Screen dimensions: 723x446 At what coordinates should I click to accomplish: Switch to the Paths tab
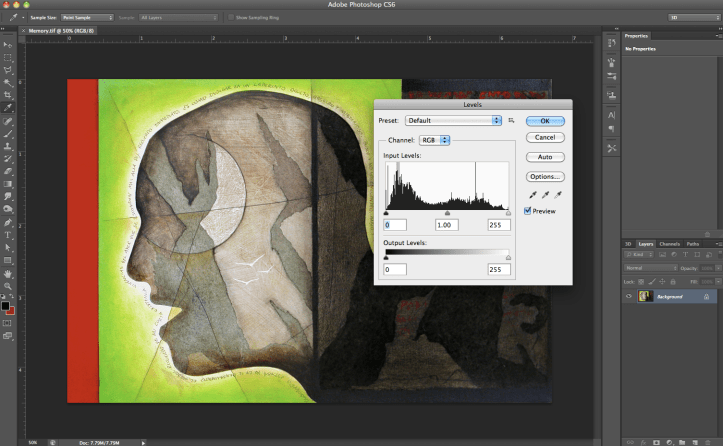(693, 244)
